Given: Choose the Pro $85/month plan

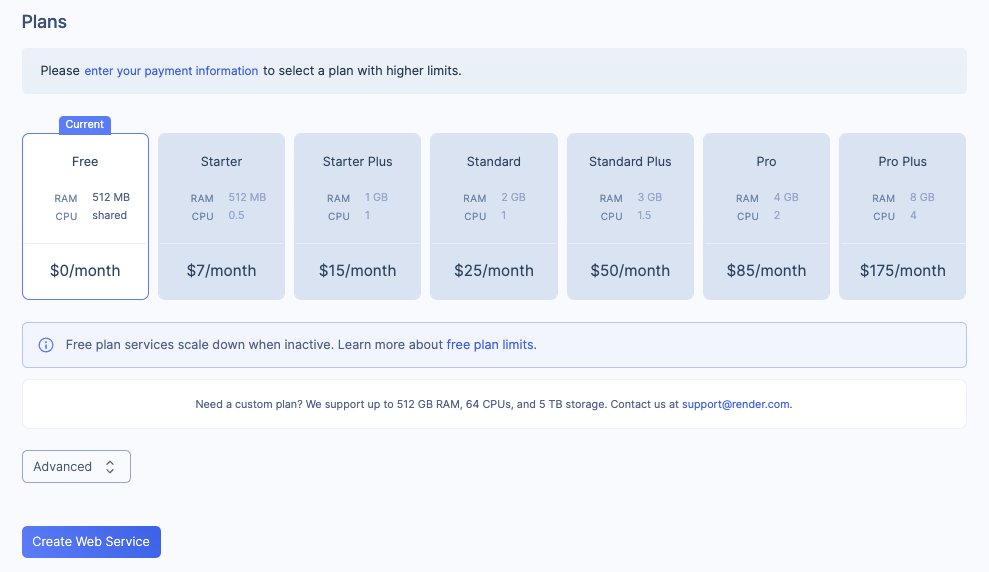Looking at the screenshot, I should click(766, 216).
